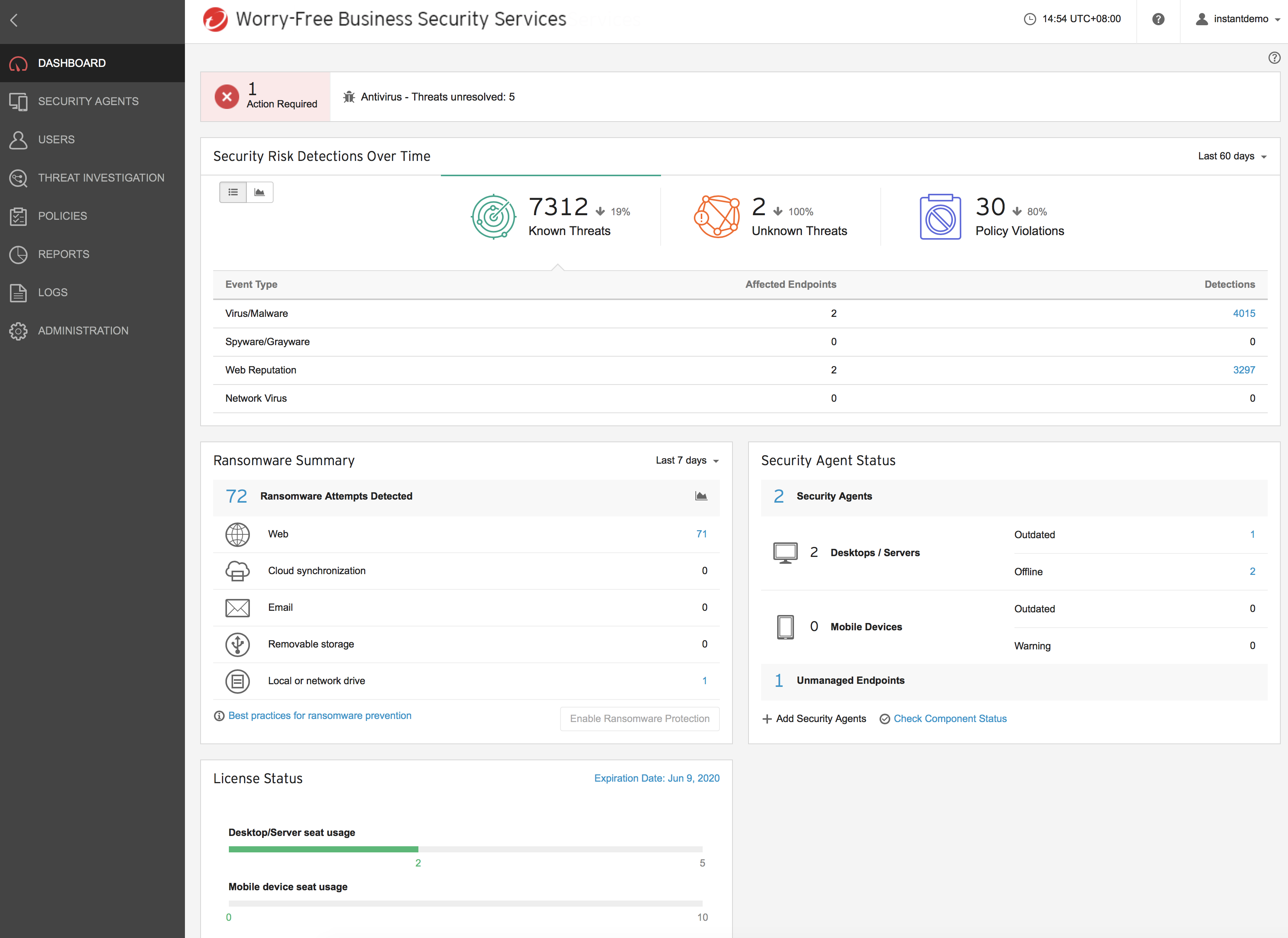
Task: Click the Web globe icon
Action: (x=237, y=535)
